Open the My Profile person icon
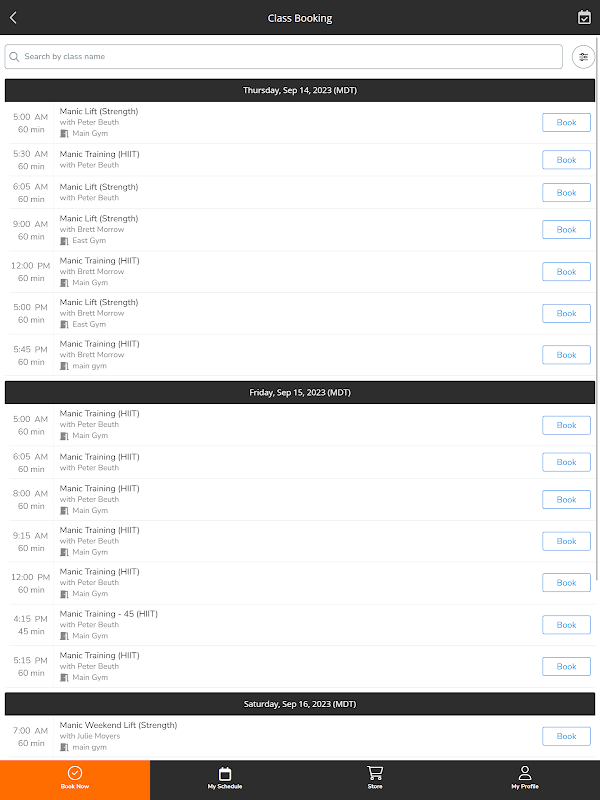 524,773
